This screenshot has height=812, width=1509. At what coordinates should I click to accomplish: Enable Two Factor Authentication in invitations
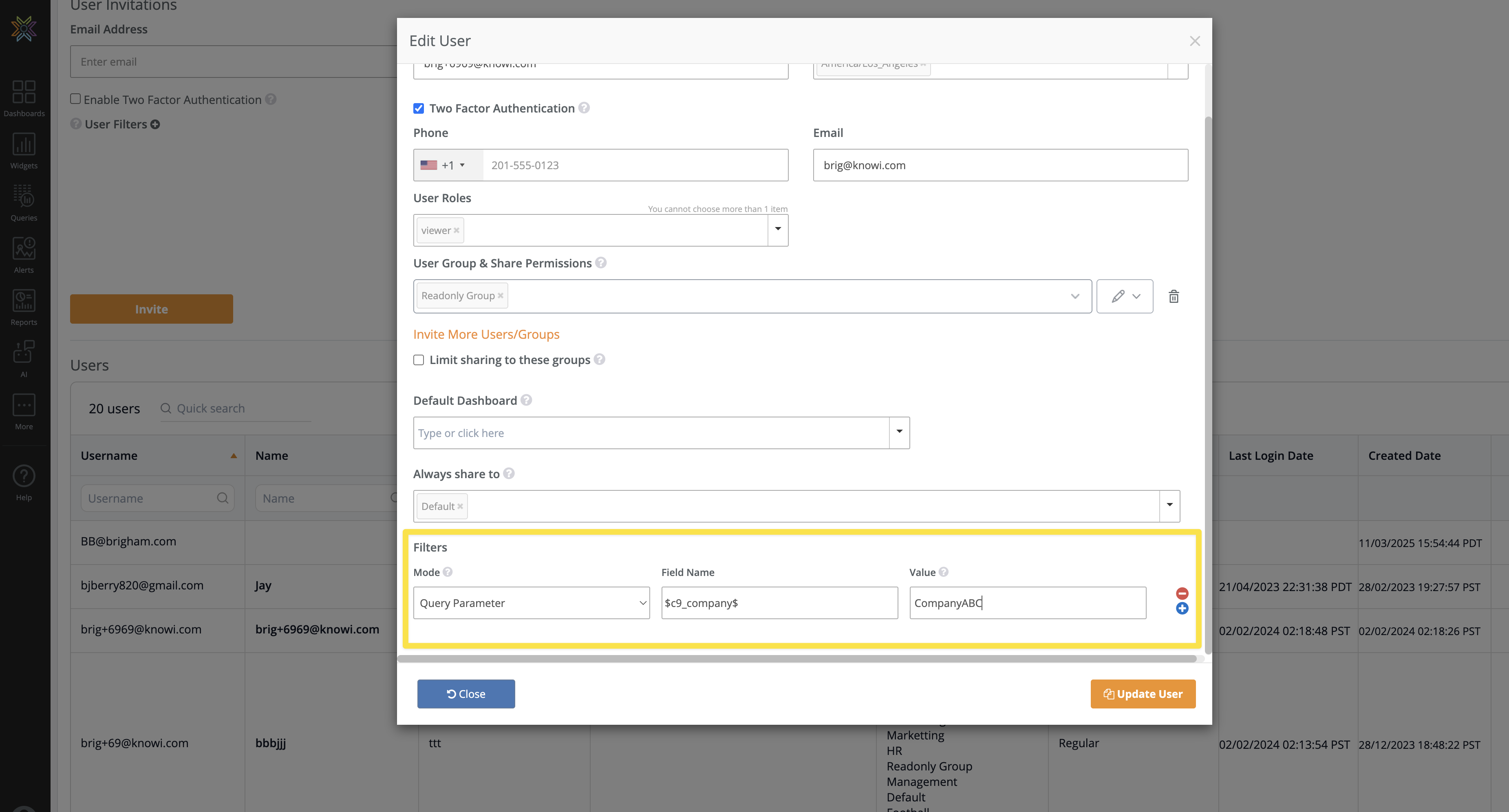point(75,99)
